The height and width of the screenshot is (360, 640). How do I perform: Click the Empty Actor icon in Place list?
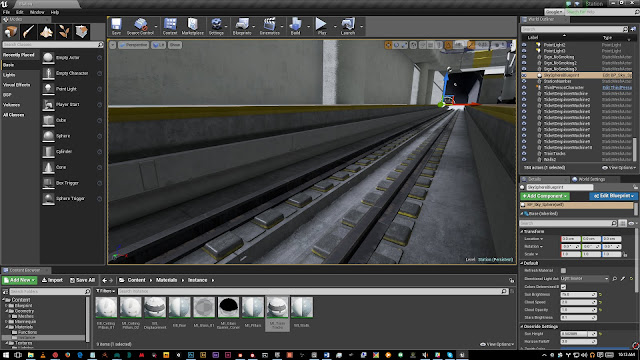click(48, 58)
